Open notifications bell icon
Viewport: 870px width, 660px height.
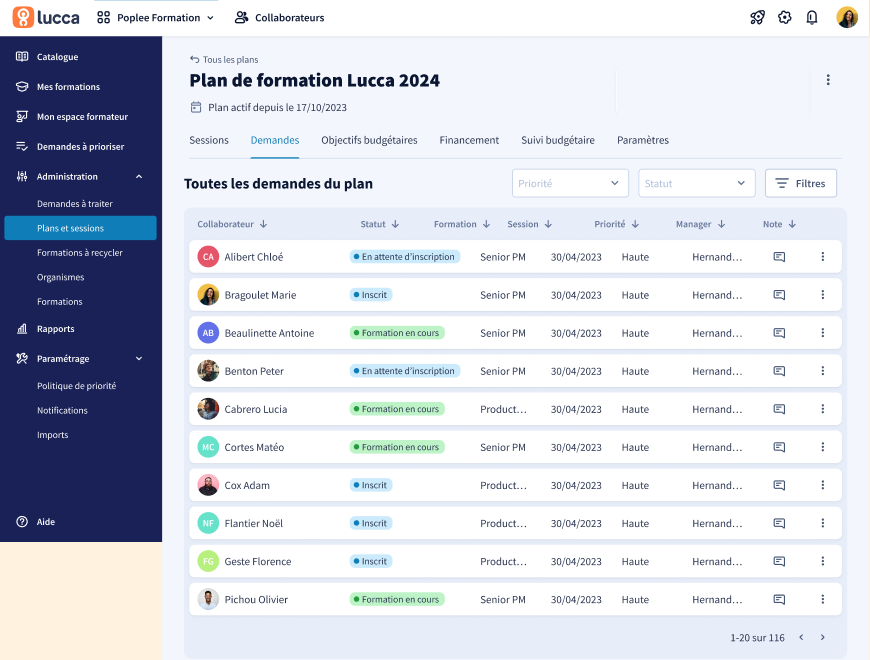[x=812, y=18]
